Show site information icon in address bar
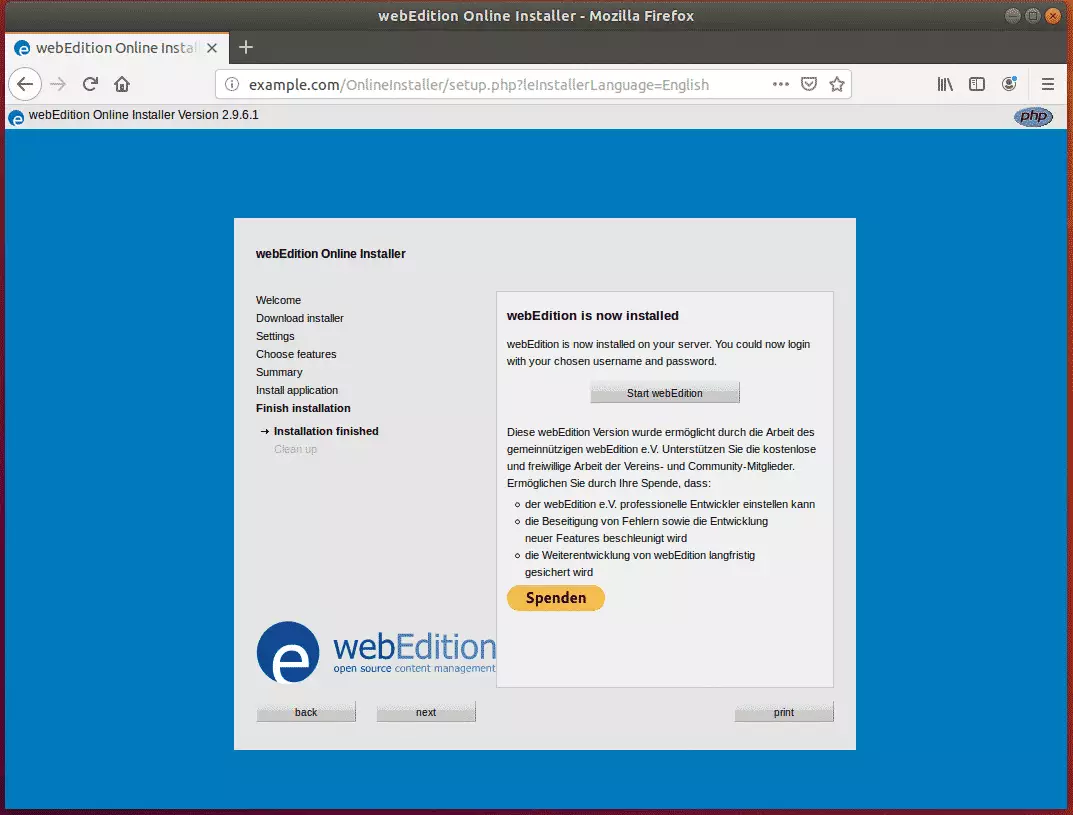1073x815 pixels. [x=233, y=84]
